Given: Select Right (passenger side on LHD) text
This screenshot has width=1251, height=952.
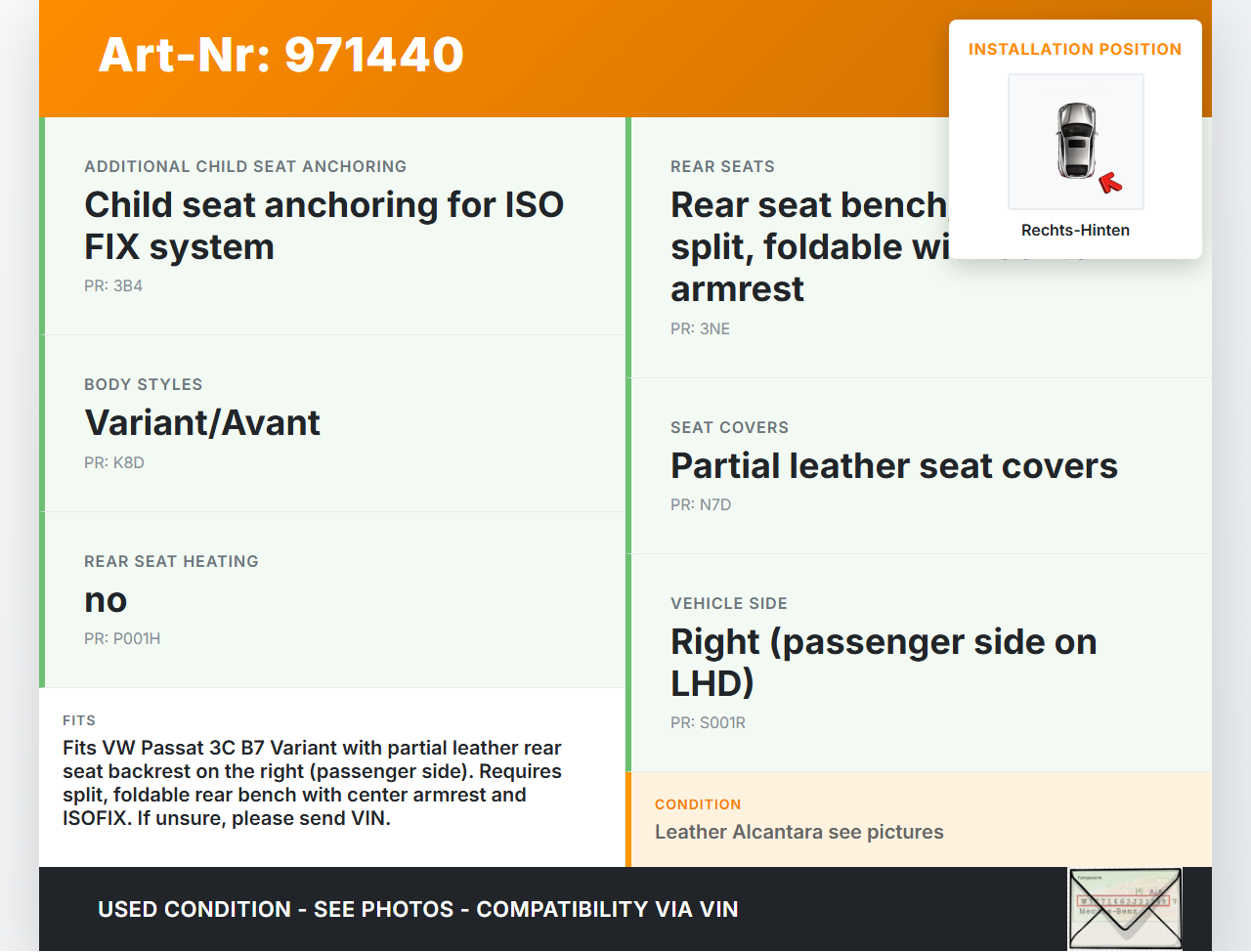Looking at the screenshot, I should tap(883, 662).
